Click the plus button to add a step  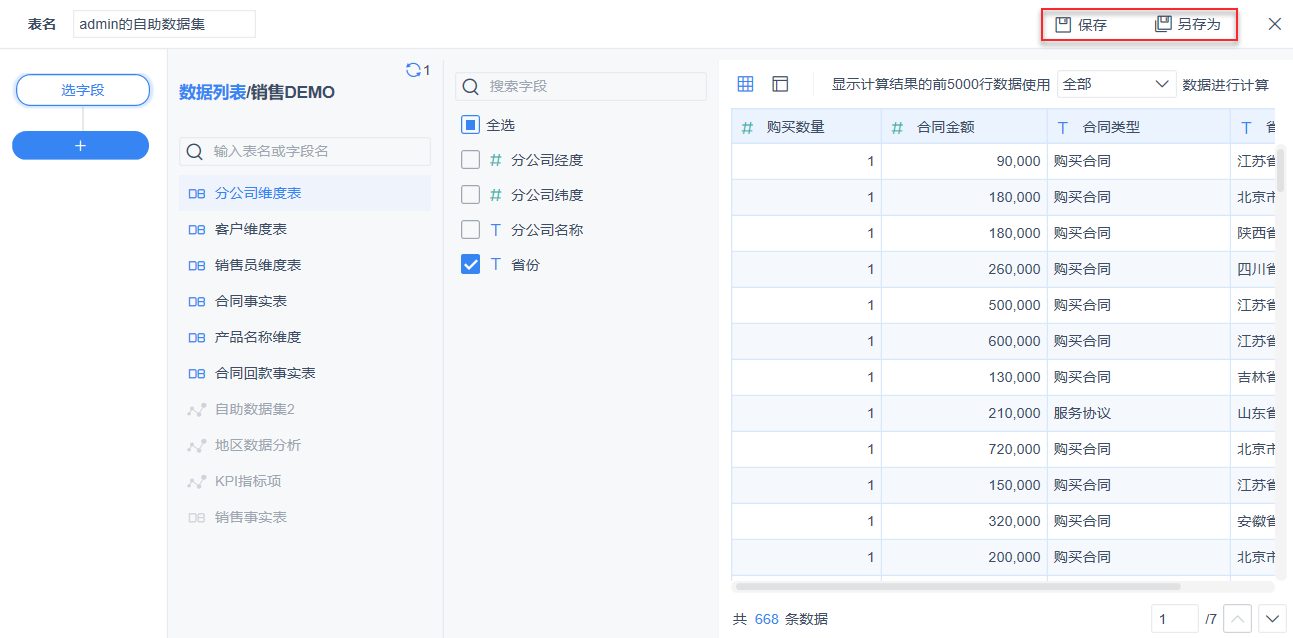81,146
